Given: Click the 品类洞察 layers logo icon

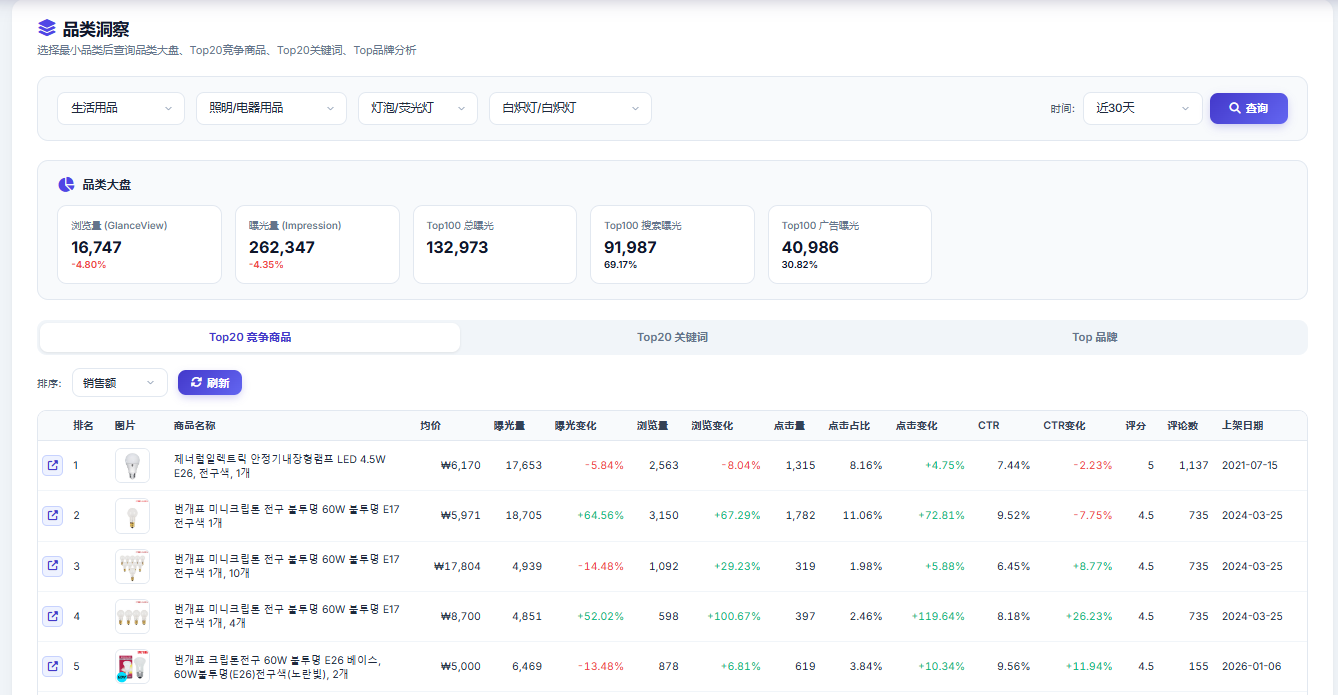Looking at the screenshot, I should pyautogui.click(x=47, y=28).
